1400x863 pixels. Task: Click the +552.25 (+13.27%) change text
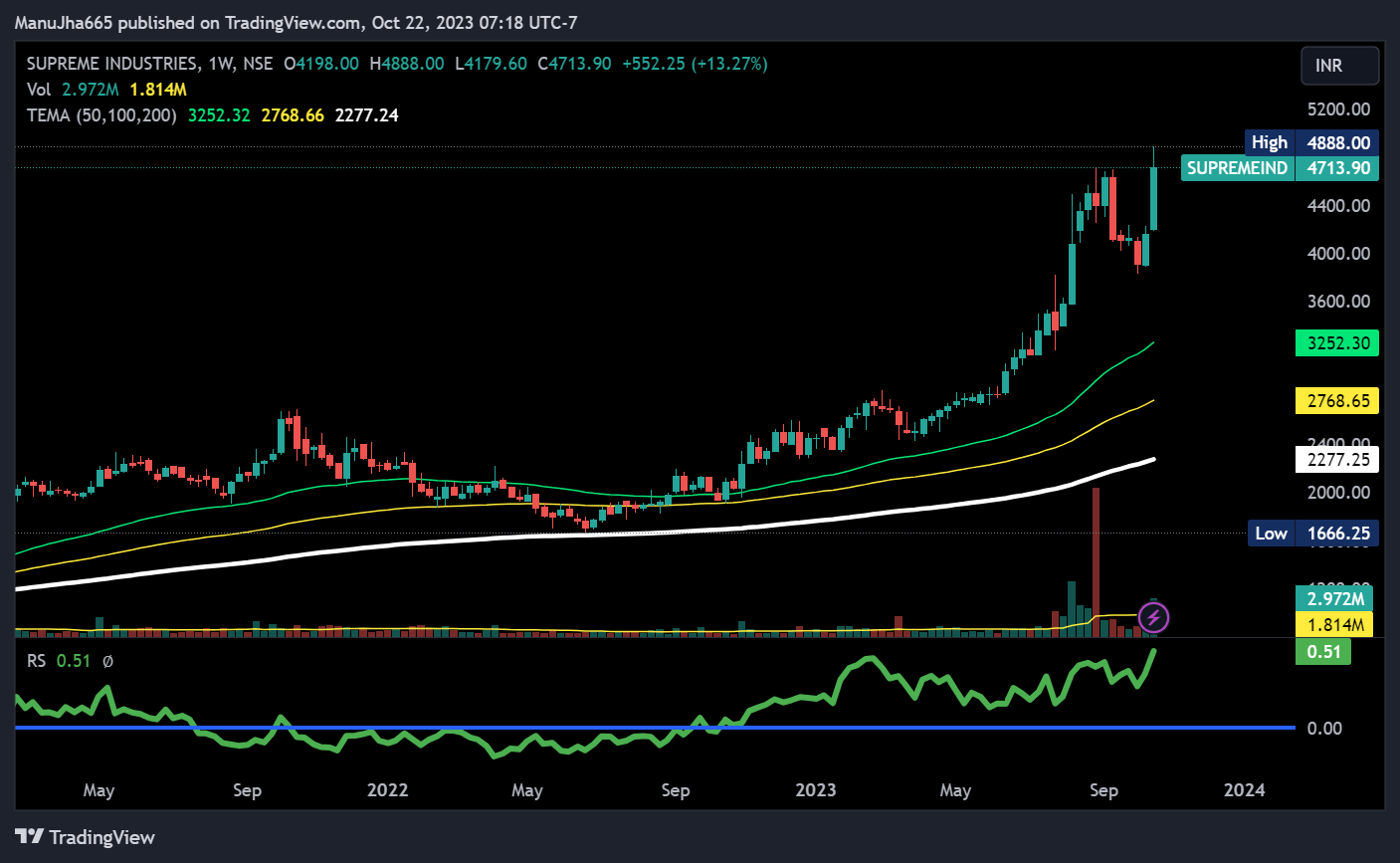[695, 64]
